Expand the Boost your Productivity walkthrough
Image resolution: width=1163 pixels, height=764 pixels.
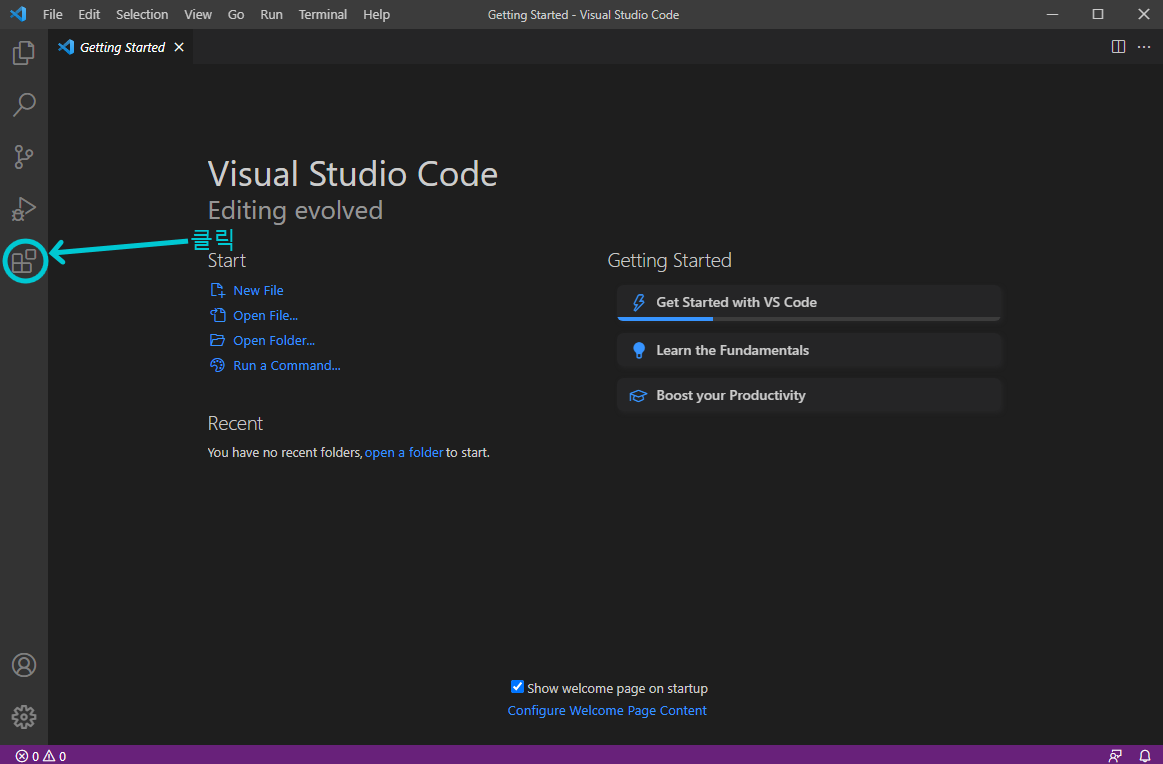click(808, 395)
